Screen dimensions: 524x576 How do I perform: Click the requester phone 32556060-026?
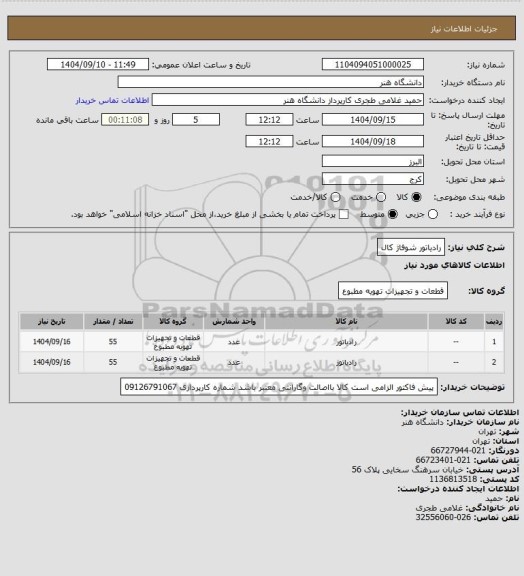tap(443, 517)
